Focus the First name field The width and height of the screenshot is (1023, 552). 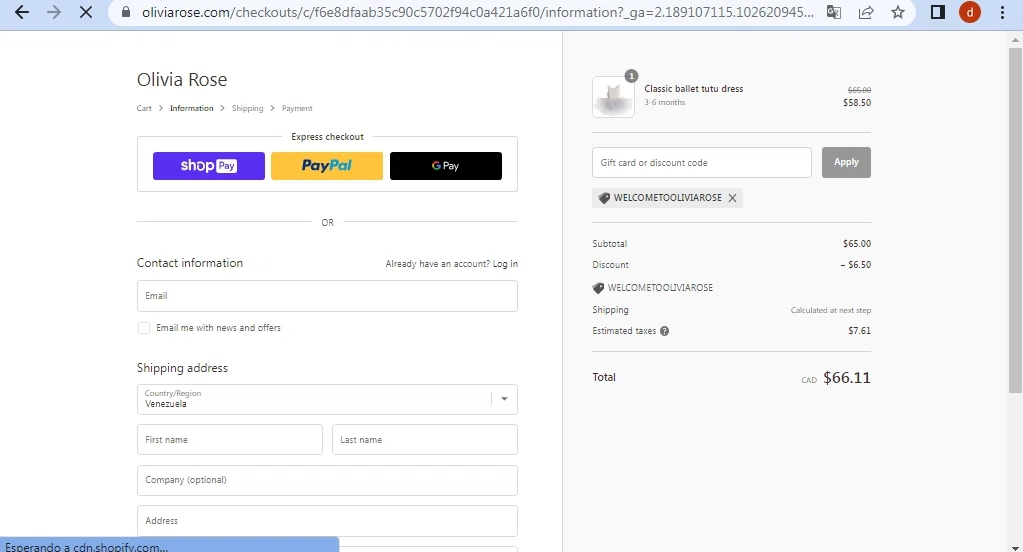230,440
